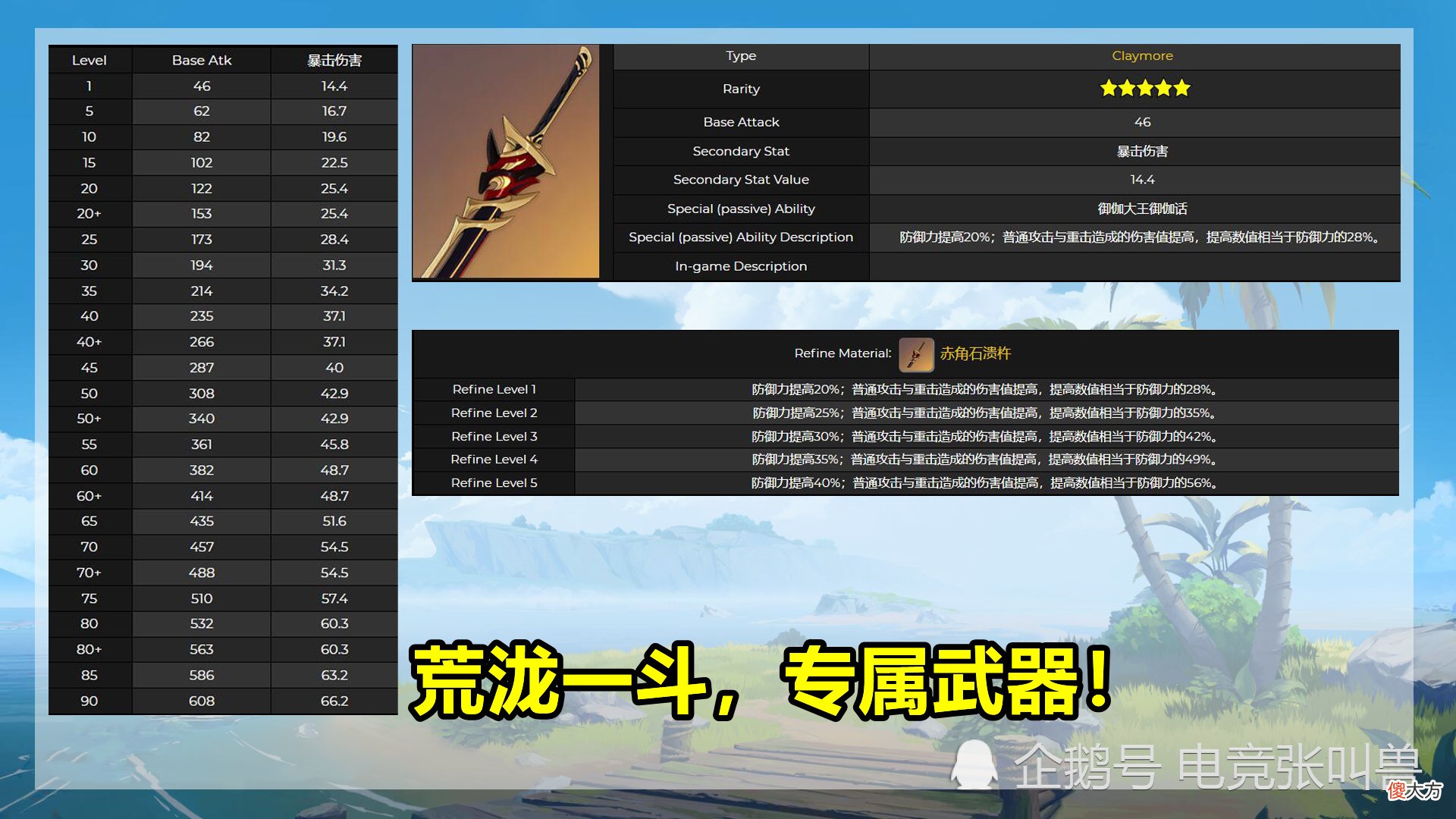This screenshot has width=1456, height=819.
Task: Click the Base Atk value 82
Action: 202,137
